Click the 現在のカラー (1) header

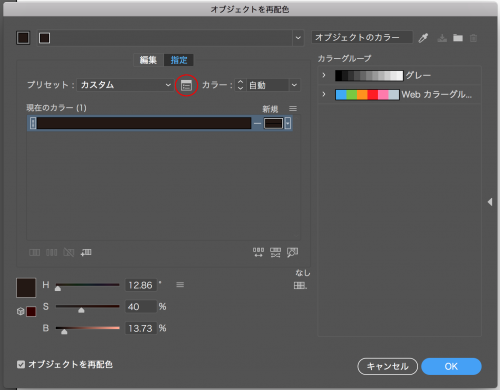(x=56, y=108)
